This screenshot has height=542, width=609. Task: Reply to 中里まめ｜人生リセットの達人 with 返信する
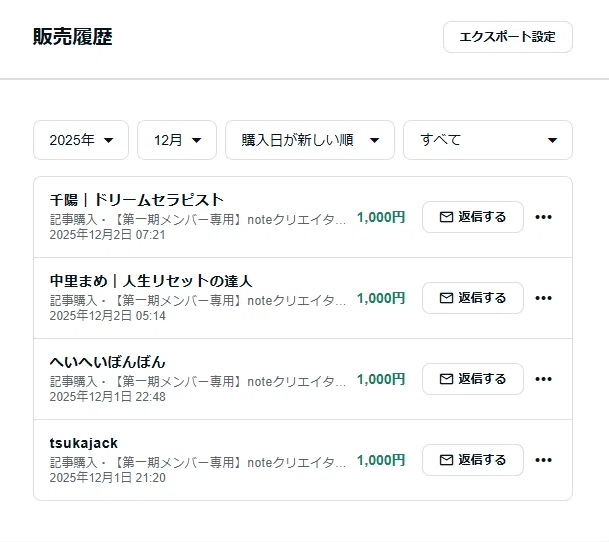tap(473, 298)
